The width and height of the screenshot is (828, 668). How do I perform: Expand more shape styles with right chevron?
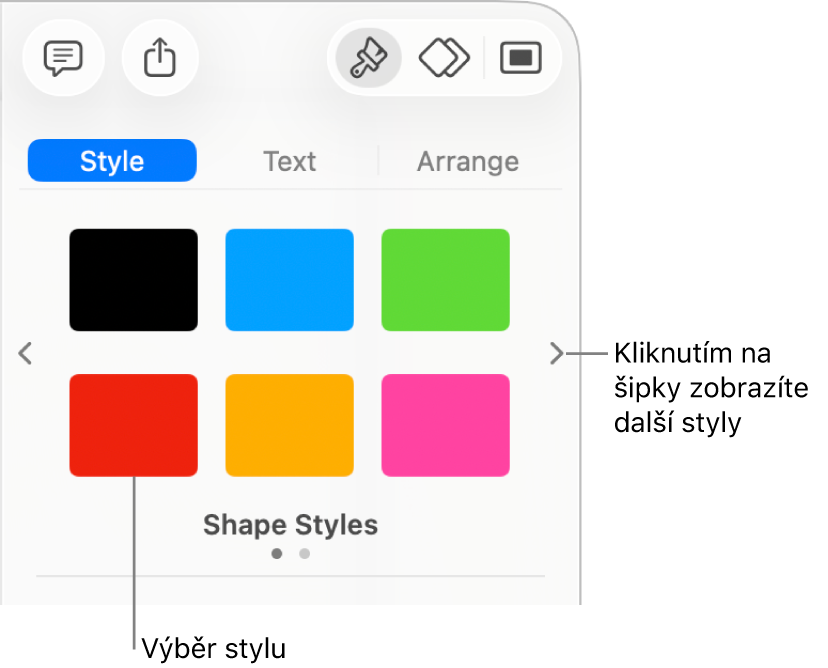click(x=556, y=353)
